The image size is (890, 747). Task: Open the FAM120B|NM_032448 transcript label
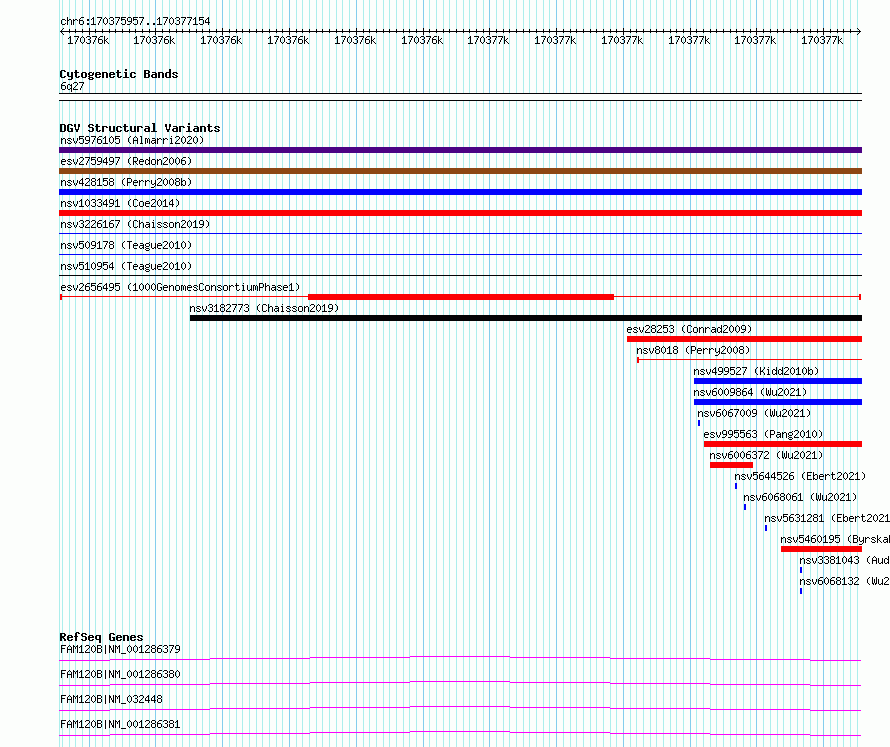[111, 699]
